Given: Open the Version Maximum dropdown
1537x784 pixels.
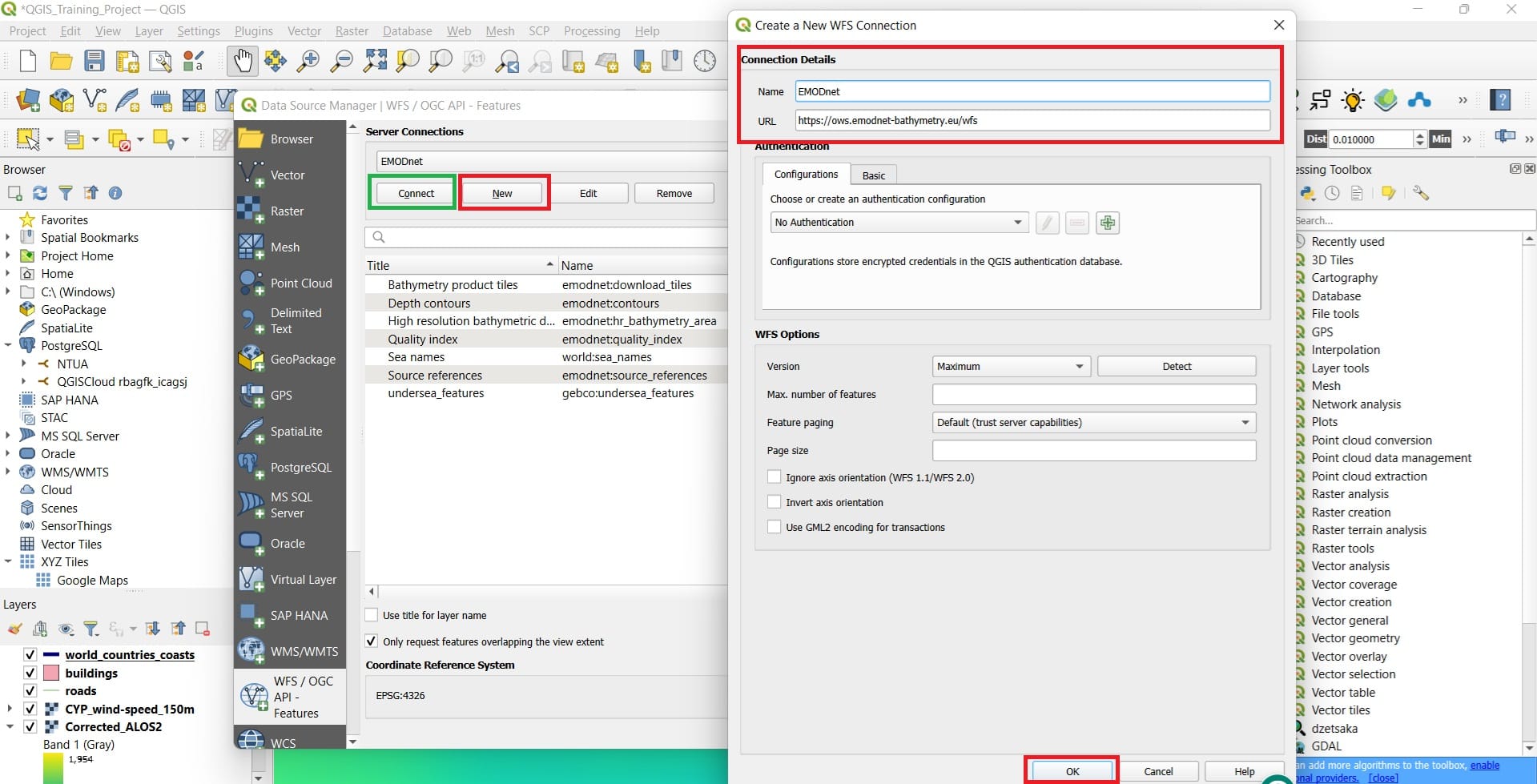Looking at the screenshot, I should 1011,367.
